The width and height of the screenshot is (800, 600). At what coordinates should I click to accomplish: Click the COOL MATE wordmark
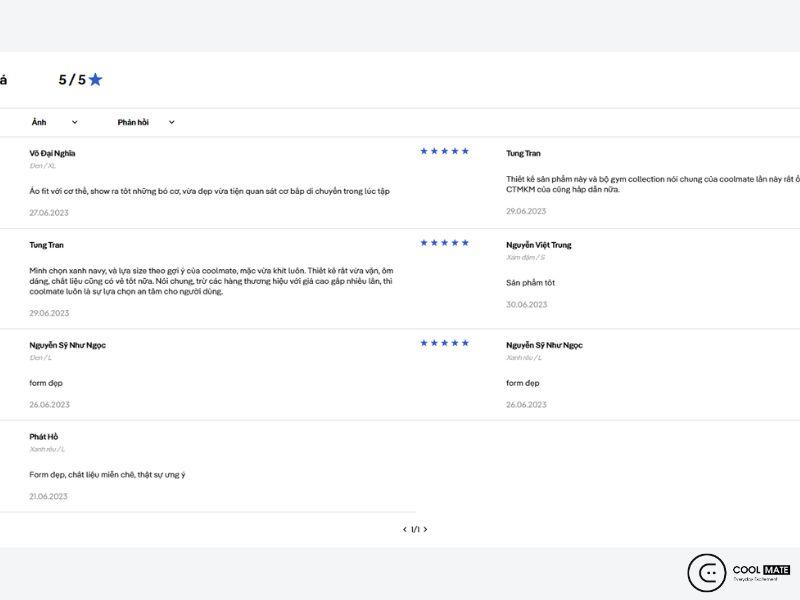point(761,570)
